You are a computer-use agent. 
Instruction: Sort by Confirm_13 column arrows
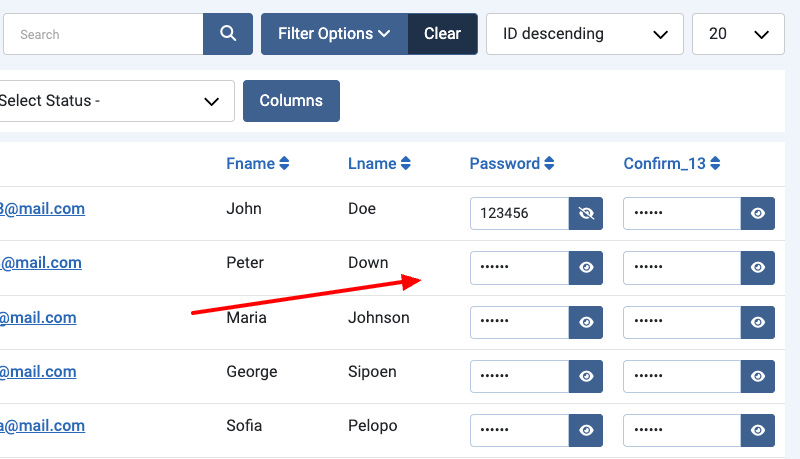pos(715,163)
